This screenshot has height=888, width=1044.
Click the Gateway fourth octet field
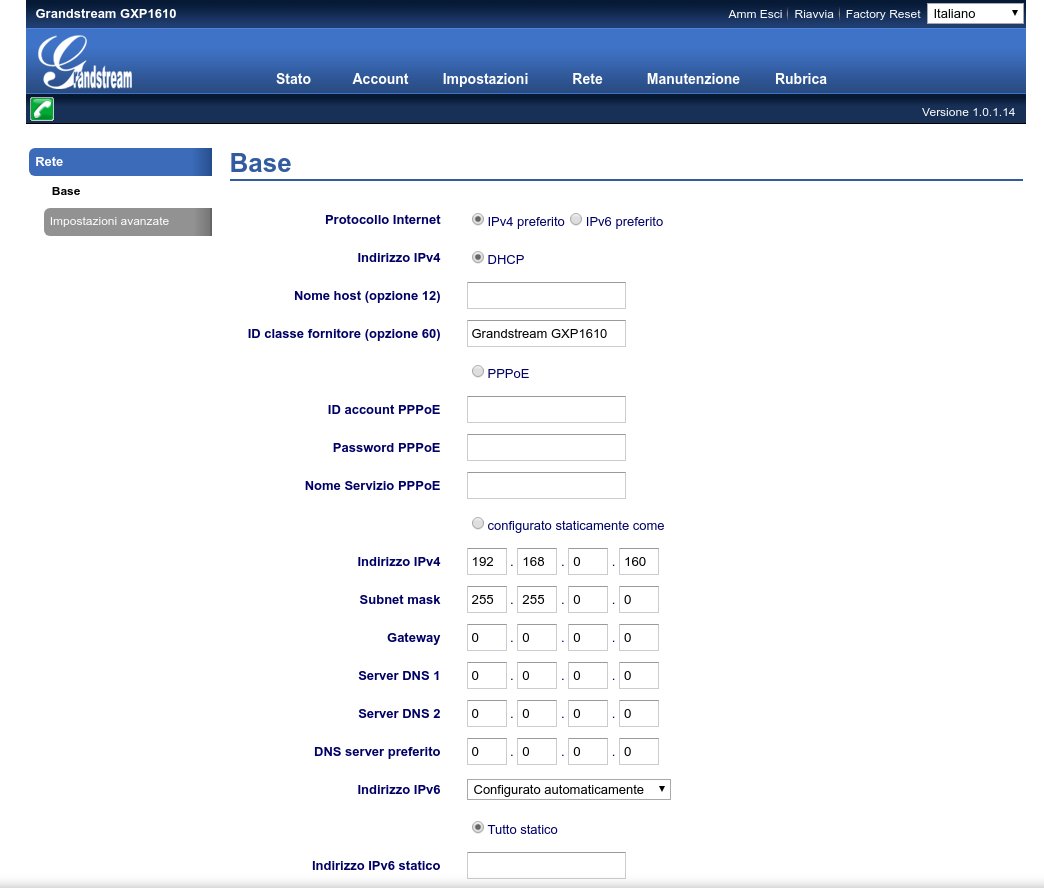[x=639, y=637]
